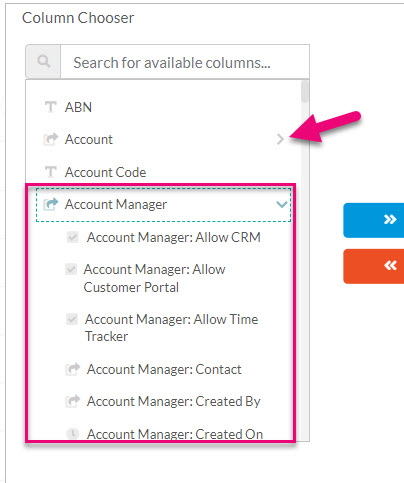Image resolution: width=404 pixels, height=483 pixels.
Task: Select the Account Code column
Action: point(105,172)
